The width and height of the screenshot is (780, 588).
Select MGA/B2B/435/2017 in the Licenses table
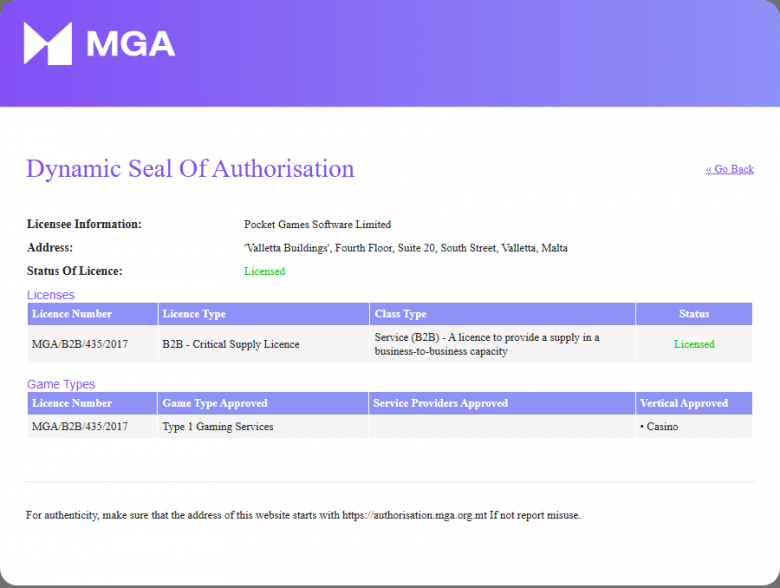coord(80,344)
